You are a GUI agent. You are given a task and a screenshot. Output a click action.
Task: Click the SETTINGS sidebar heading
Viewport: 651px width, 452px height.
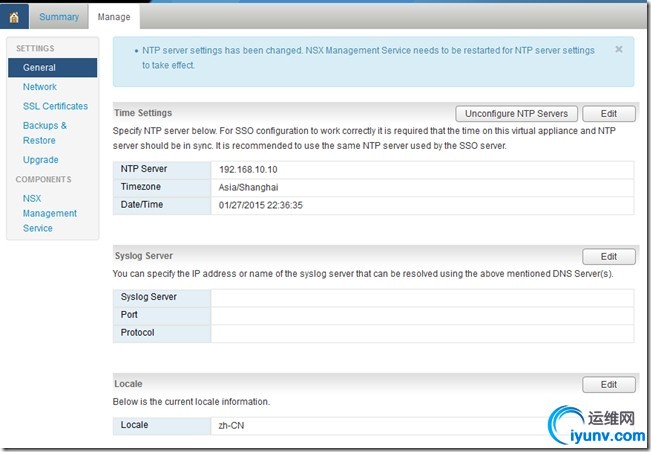tap(35, 49)
